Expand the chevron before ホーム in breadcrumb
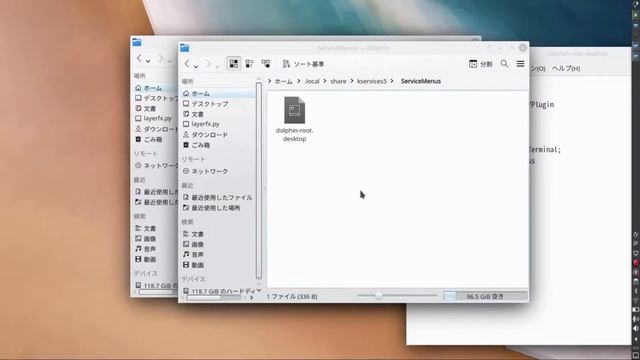The image size is (640, 360). [270, 81]
